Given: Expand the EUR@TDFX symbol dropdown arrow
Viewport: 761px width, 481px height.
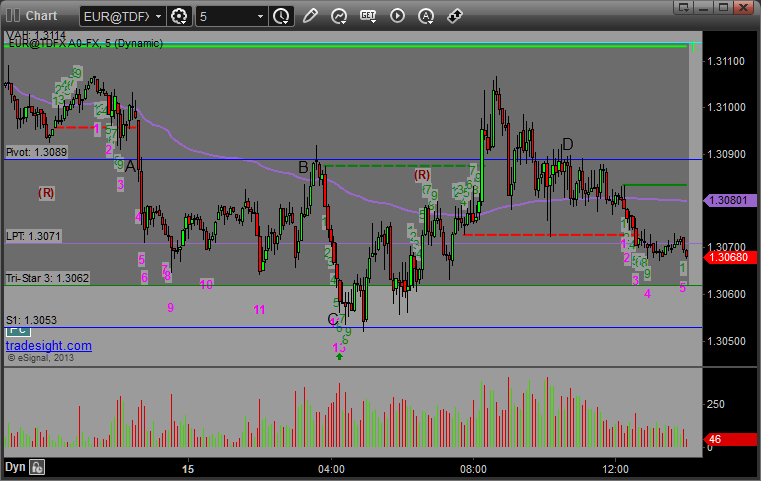Looking at the screenshot, I should click(159, 17).
